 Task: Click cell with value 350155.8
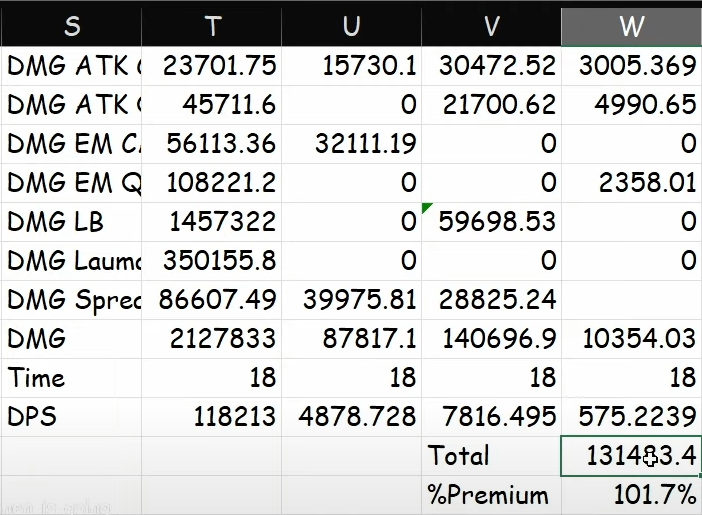pyautogui.click(x=211, y=261)
